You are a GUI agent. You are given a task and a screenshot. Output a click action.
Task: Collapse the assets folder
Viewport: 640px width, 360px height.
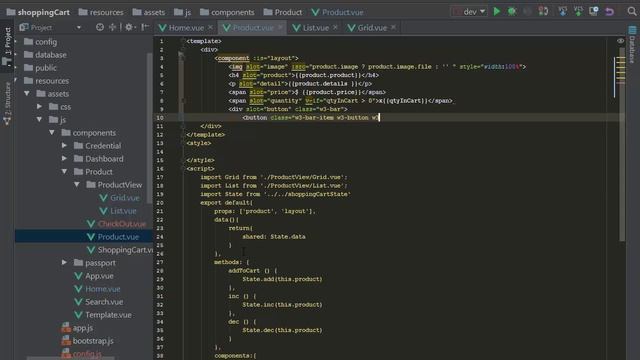pos(27,93)
